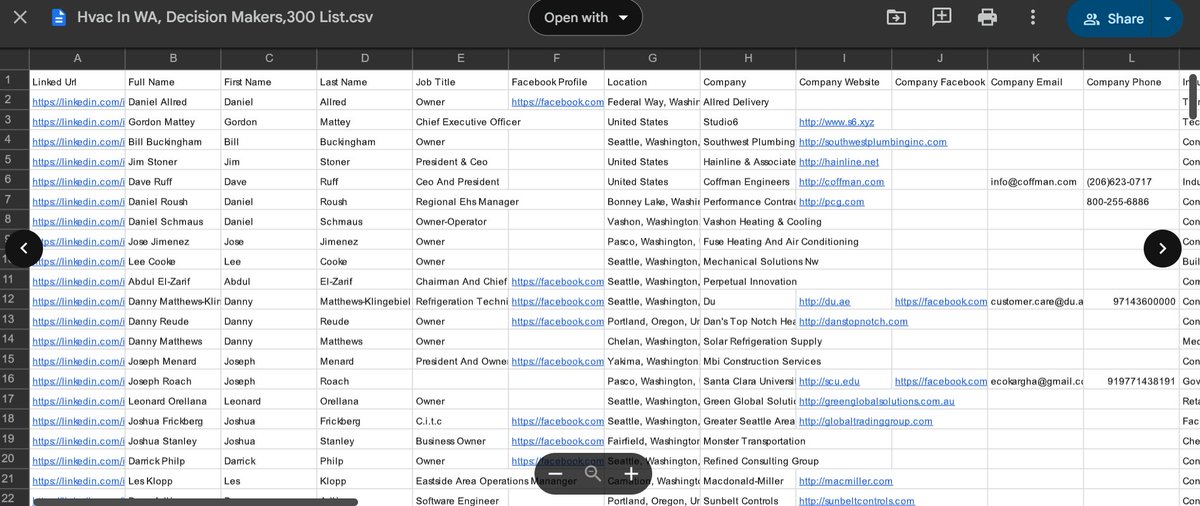Click the customer.care@du.a email cell

pos(1035,301)
